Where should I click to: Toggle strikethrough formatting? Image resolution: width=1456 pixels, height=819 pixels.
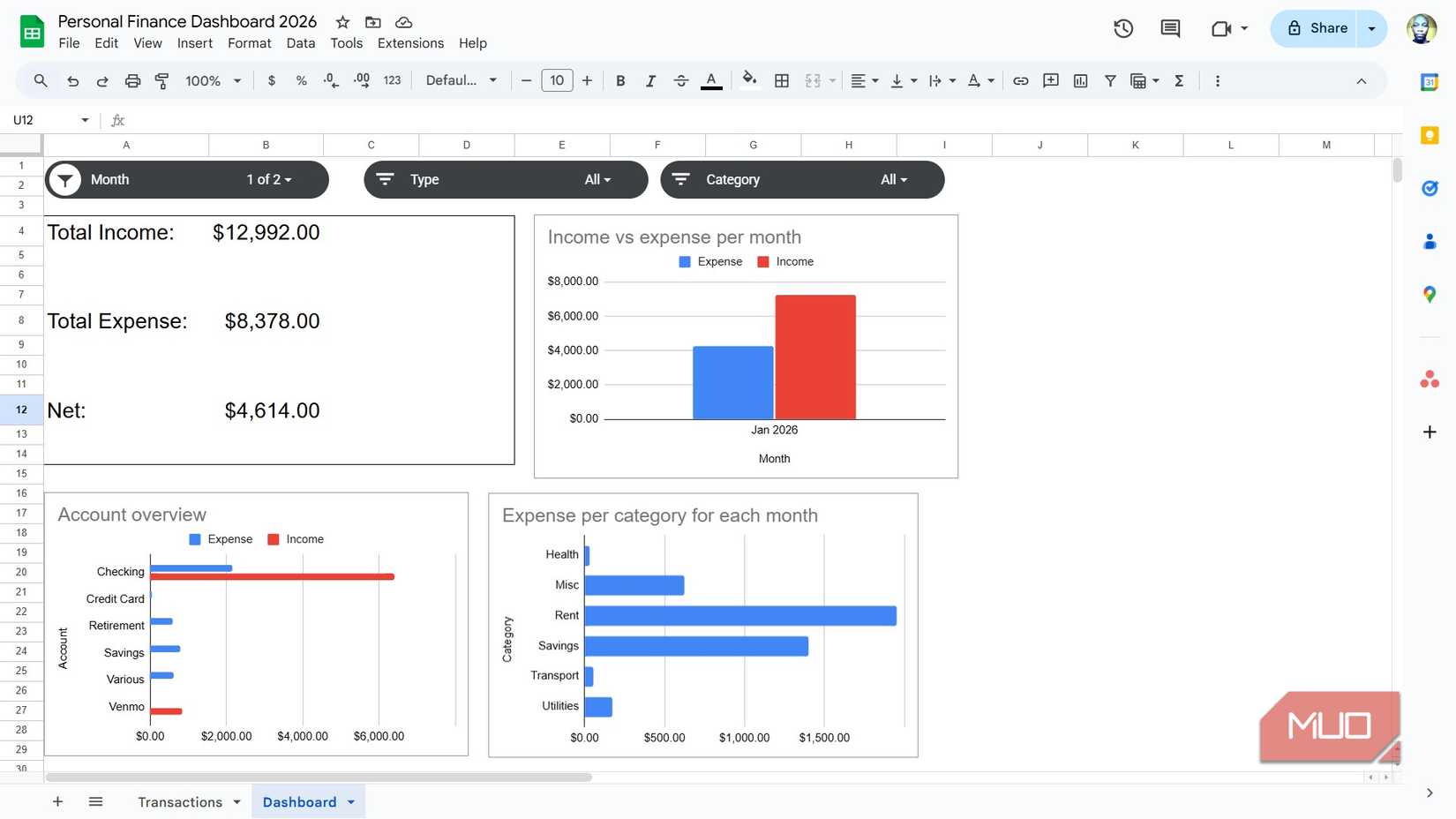click(x=680, y=81)
